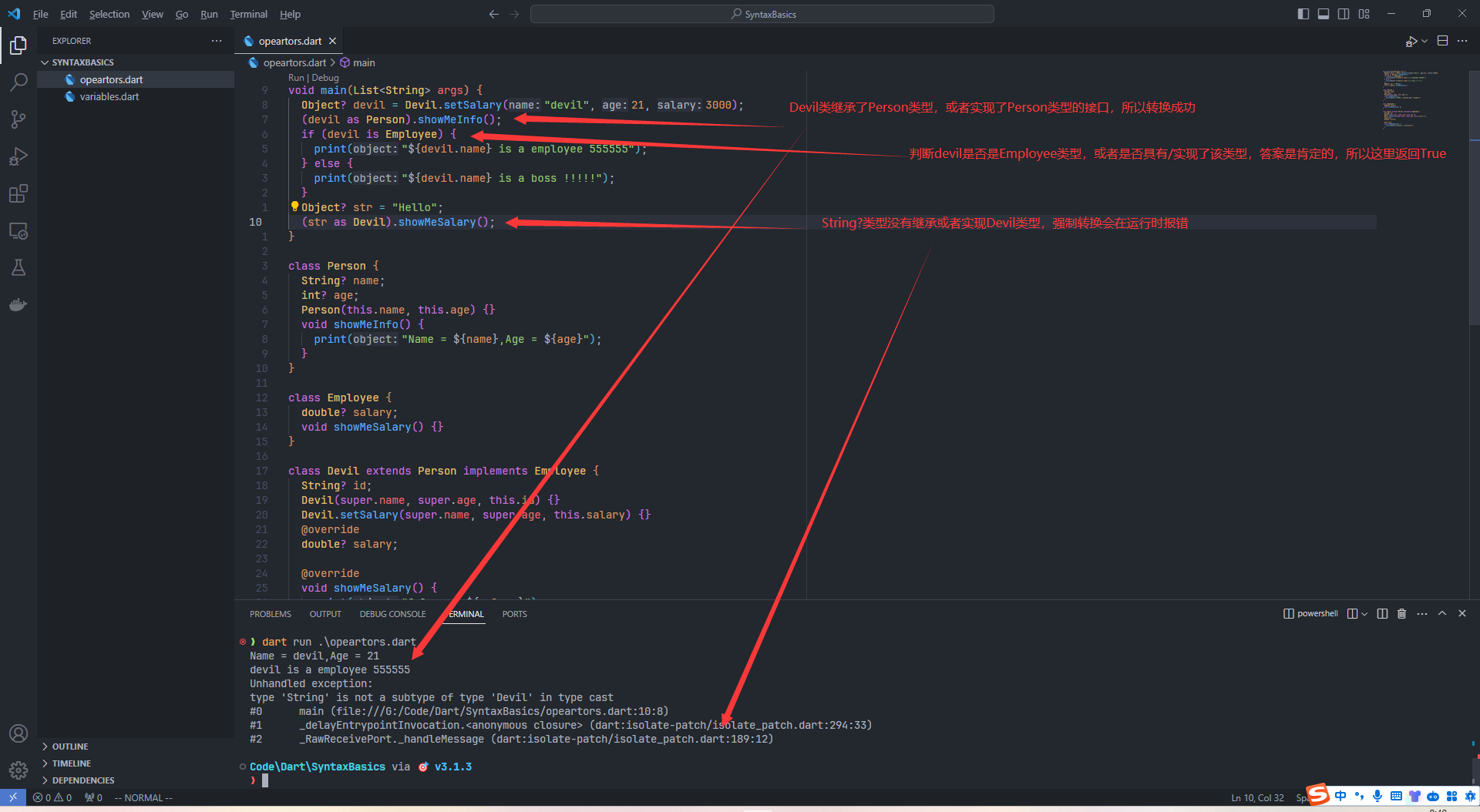Open the Edit menu
Image resolution: width=1480 pixels, height=812 pixels.
pos(69,14)
